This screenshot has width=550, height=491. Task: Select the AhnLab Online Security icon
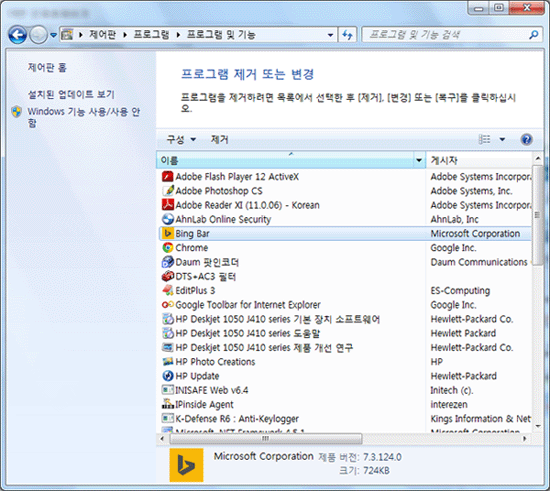pyautogui.click(x=168, y=219)
